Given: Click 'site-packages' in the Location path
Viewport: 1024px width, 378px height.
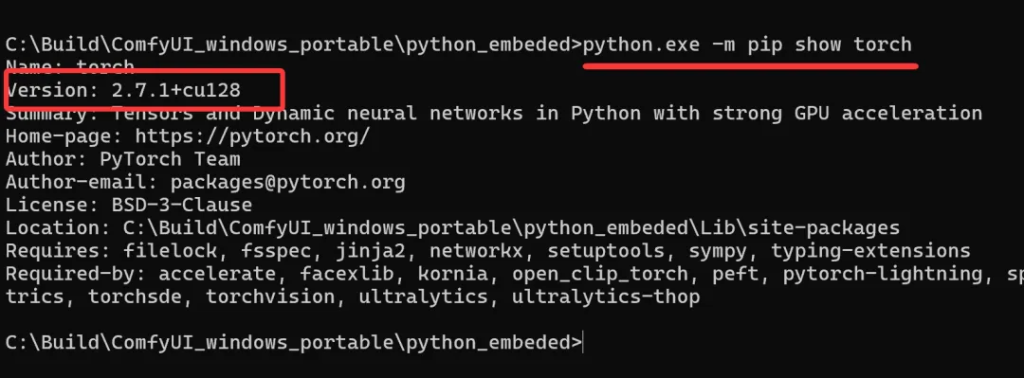Looking at the screenshot, I should click(824, 228).
